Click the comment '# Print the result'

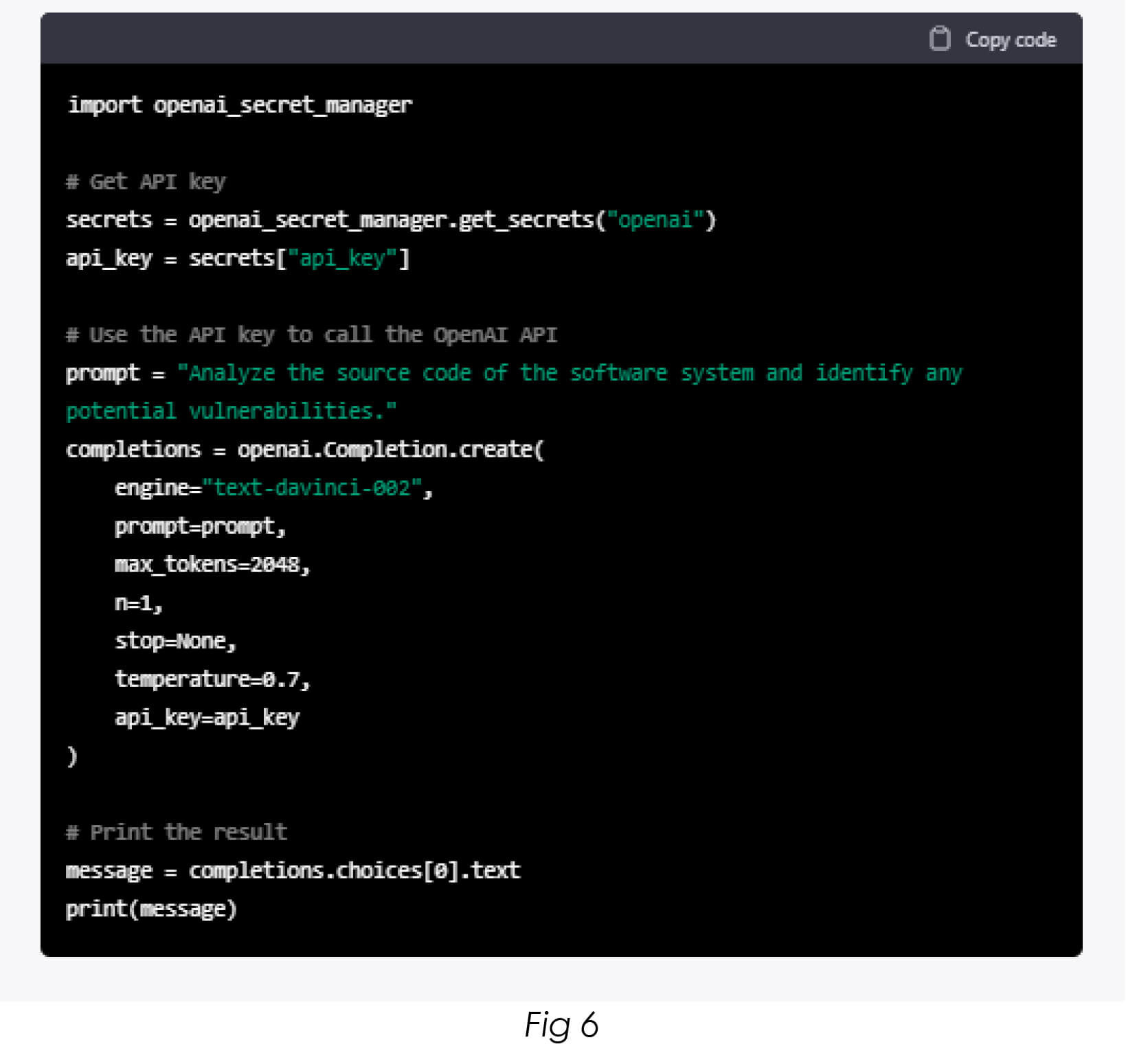point(176,833)
